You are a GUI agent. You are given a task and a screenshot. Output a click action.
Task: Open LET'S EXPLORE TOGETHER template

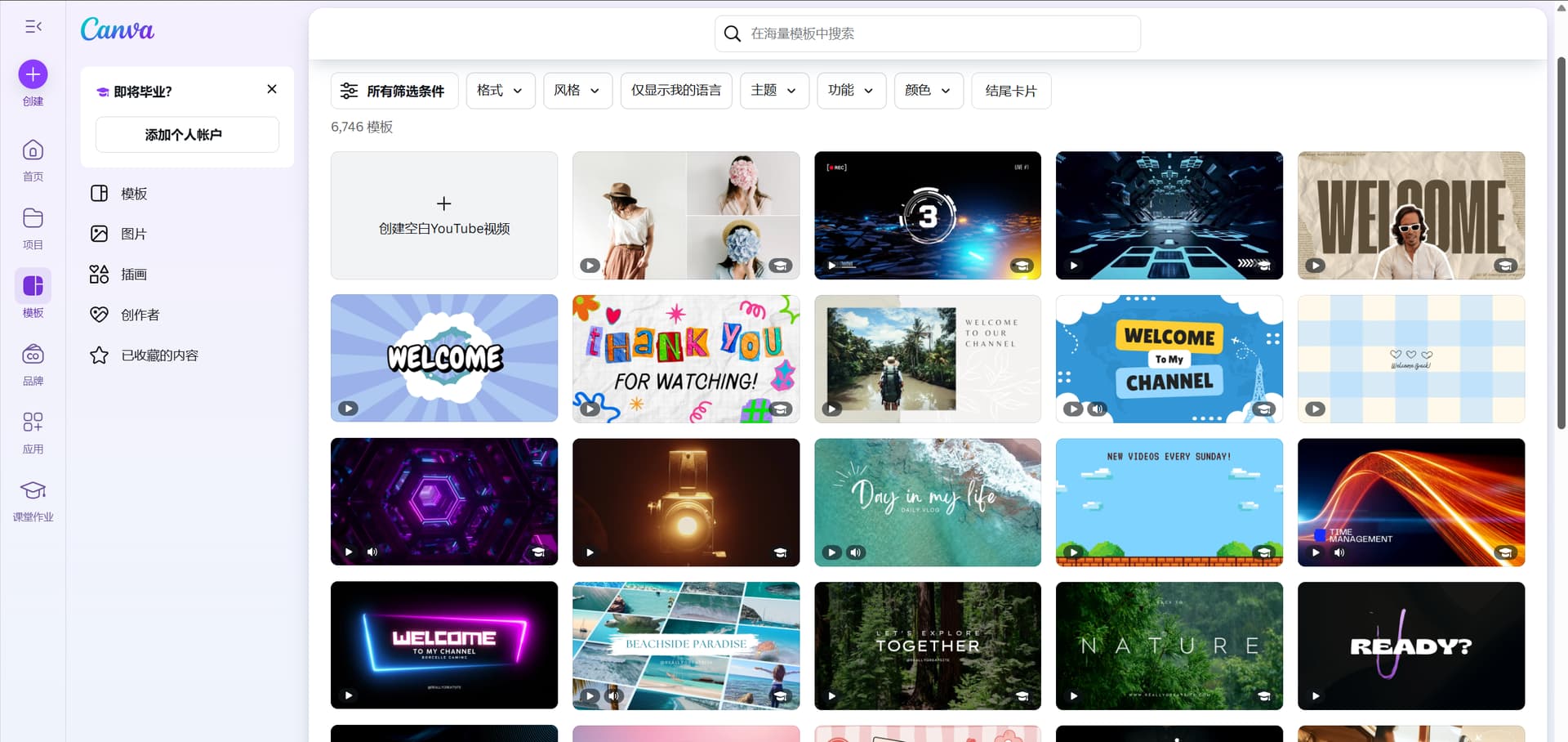928,646
